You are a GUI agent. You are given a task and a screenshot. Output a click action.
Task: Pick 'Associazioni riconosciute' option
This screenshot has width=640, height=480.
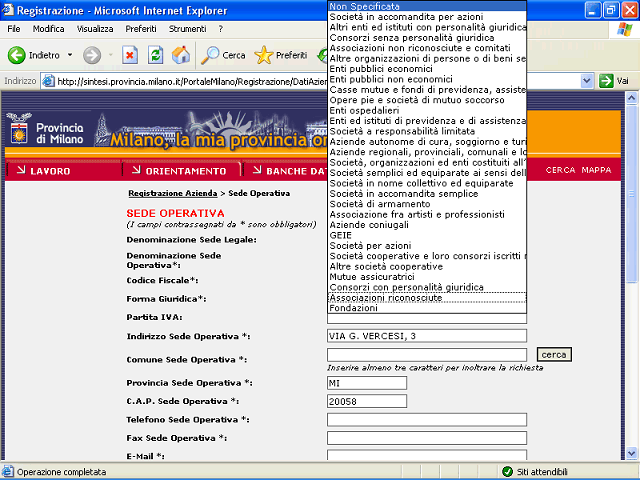(x=427, y=298)
